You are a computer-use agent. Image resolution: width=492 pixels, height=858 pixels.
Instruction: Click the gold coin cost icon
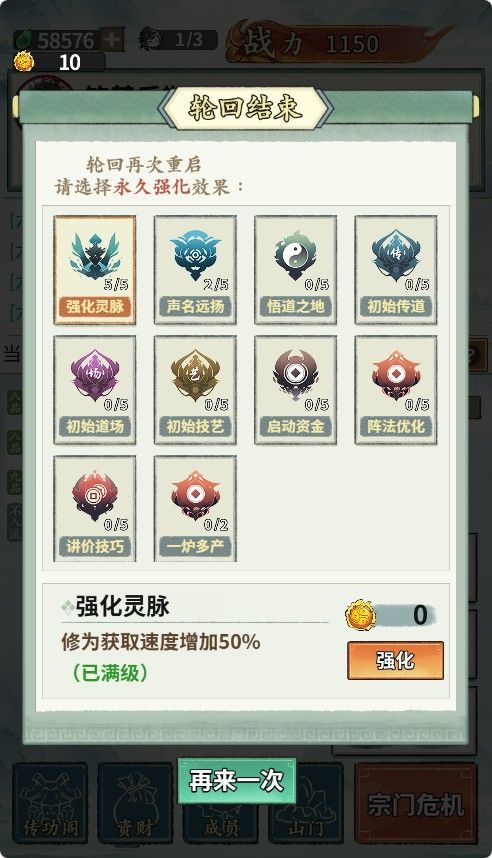pos(360,615)
